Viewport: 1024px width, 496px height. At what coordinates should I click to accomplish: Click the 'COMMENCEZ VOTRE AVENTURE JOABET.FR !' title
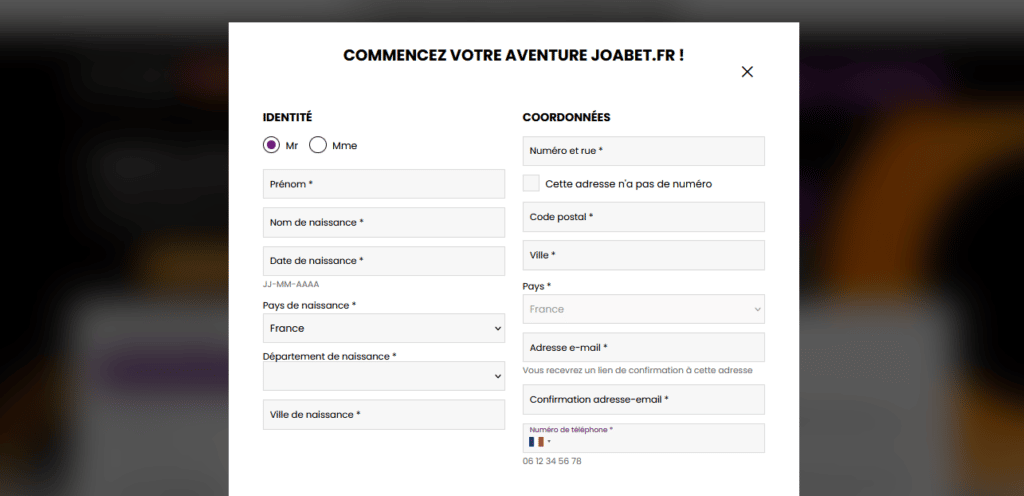tap(513, 55)
